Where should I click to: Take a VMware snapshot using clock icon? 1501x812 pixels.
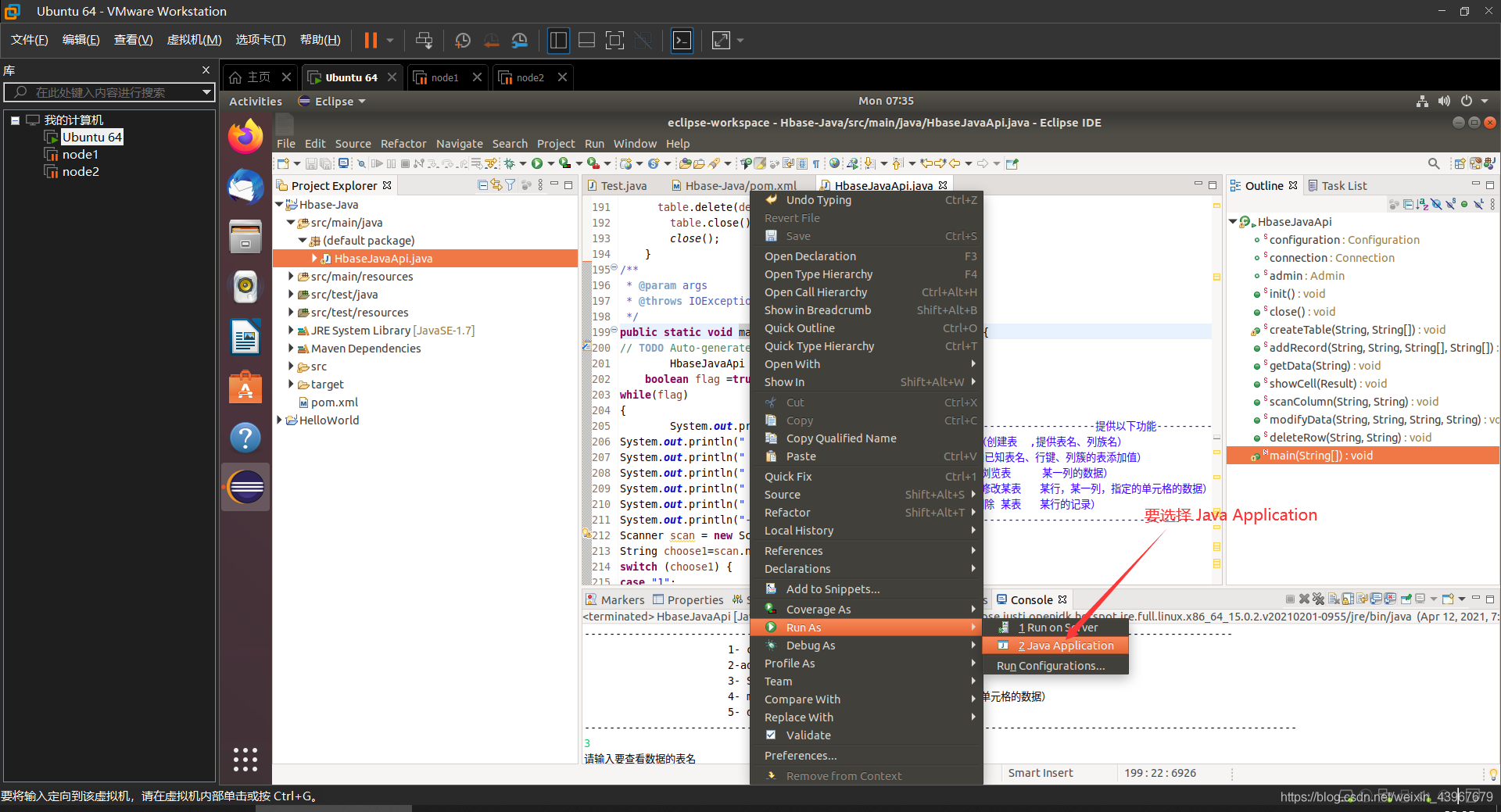tap(463, 40)
